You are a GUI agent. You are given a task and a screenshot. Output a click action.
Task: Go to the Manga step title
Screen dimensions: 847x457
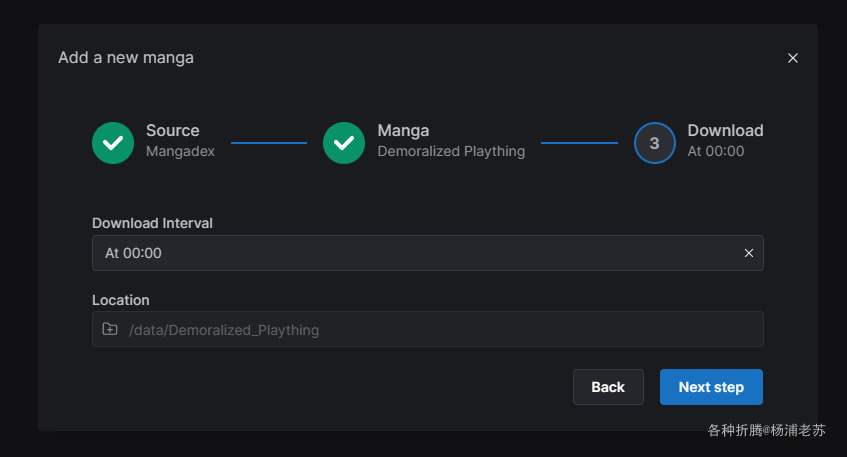403,130
